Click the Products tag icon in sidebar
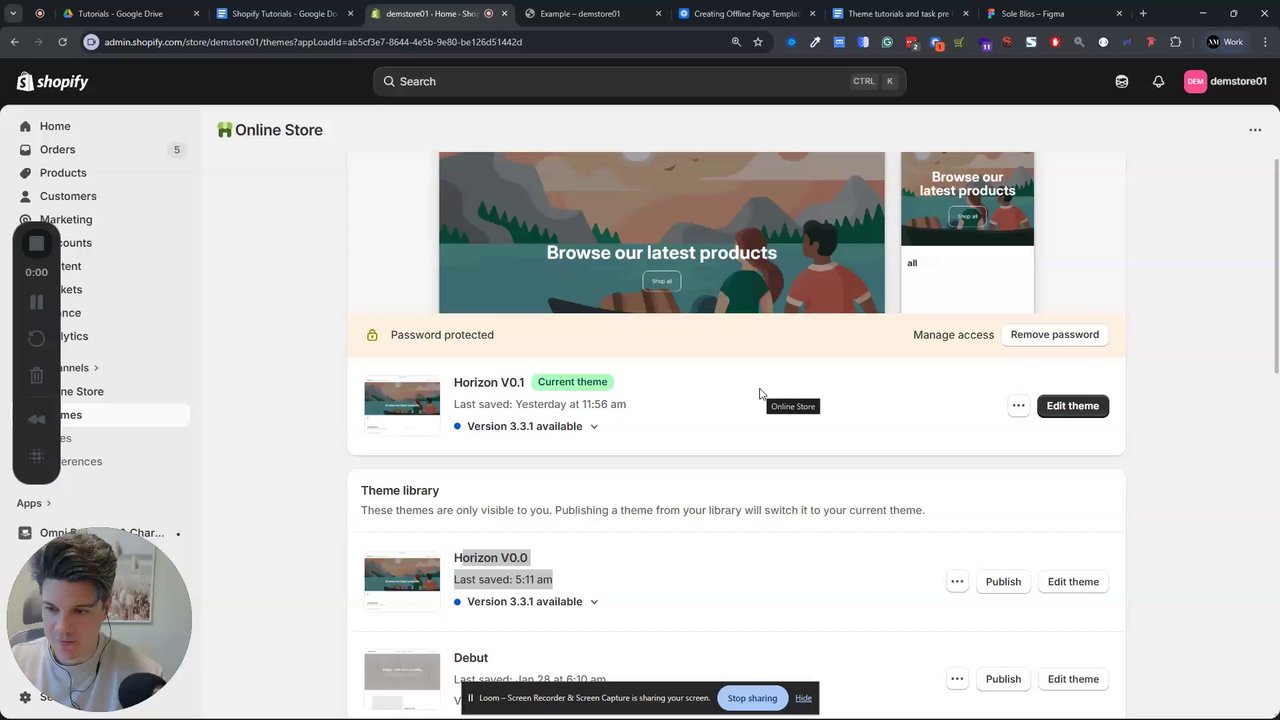Screen dimensions: 1280x720 click(x=25, y=173)
